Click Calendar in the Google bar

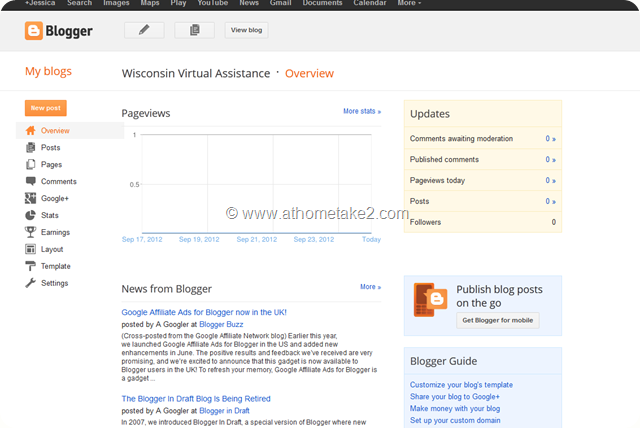(x=369, y=3)
